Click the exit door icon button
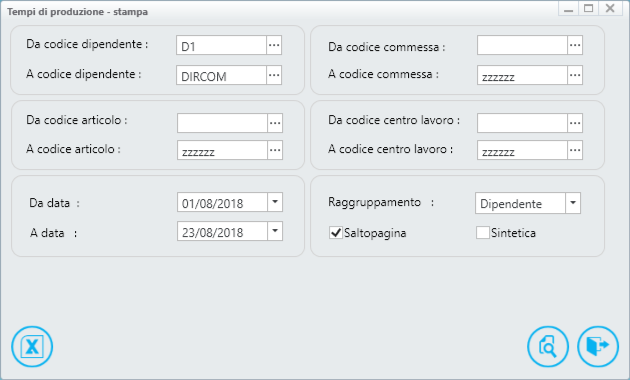 click(598, 346)
